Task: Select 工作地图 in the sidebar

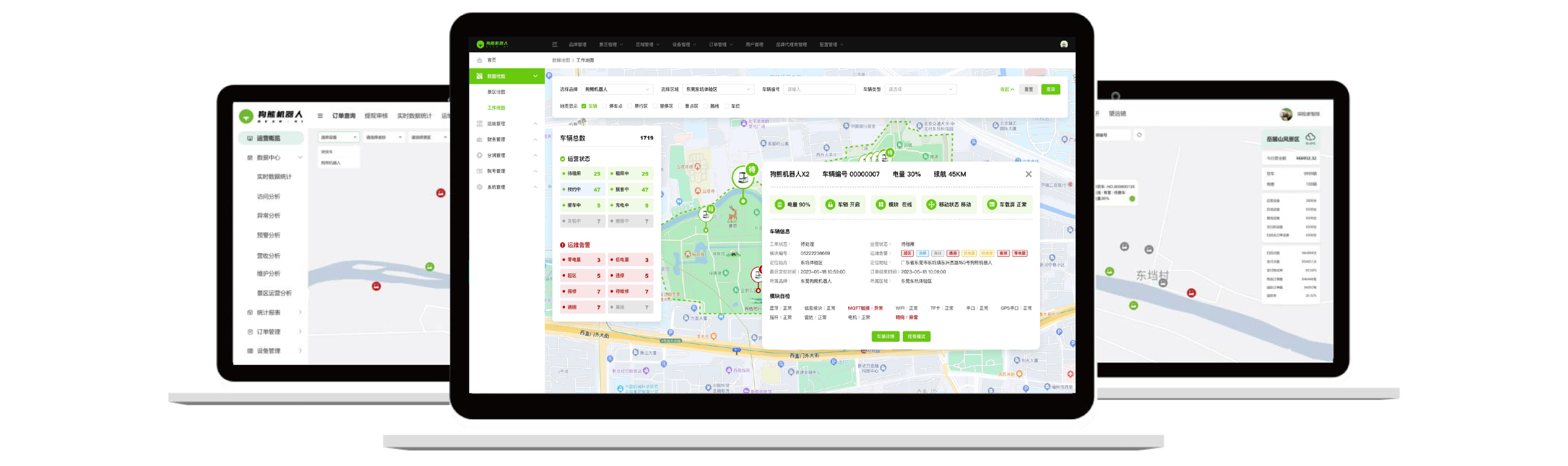Action: (x=496, y=108)
